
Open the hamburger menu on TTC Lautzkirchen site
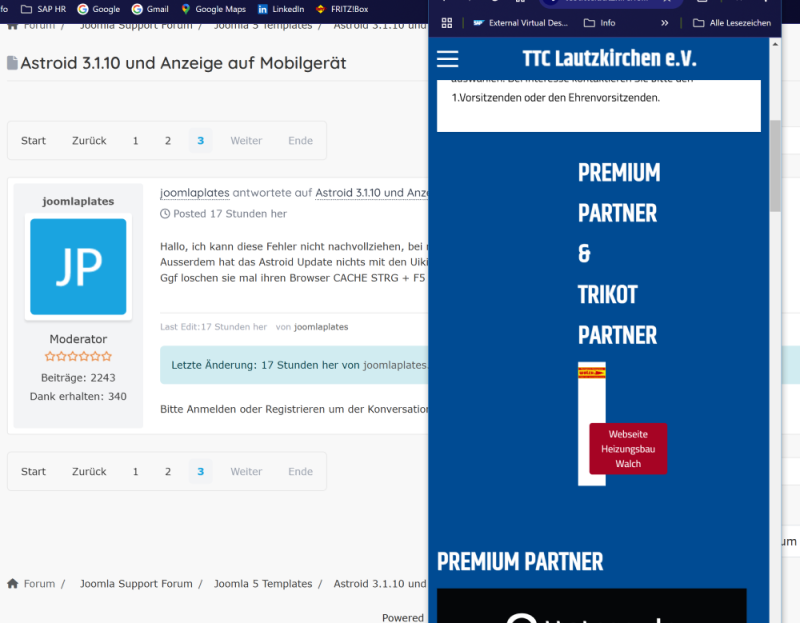[x=447, y=59]
